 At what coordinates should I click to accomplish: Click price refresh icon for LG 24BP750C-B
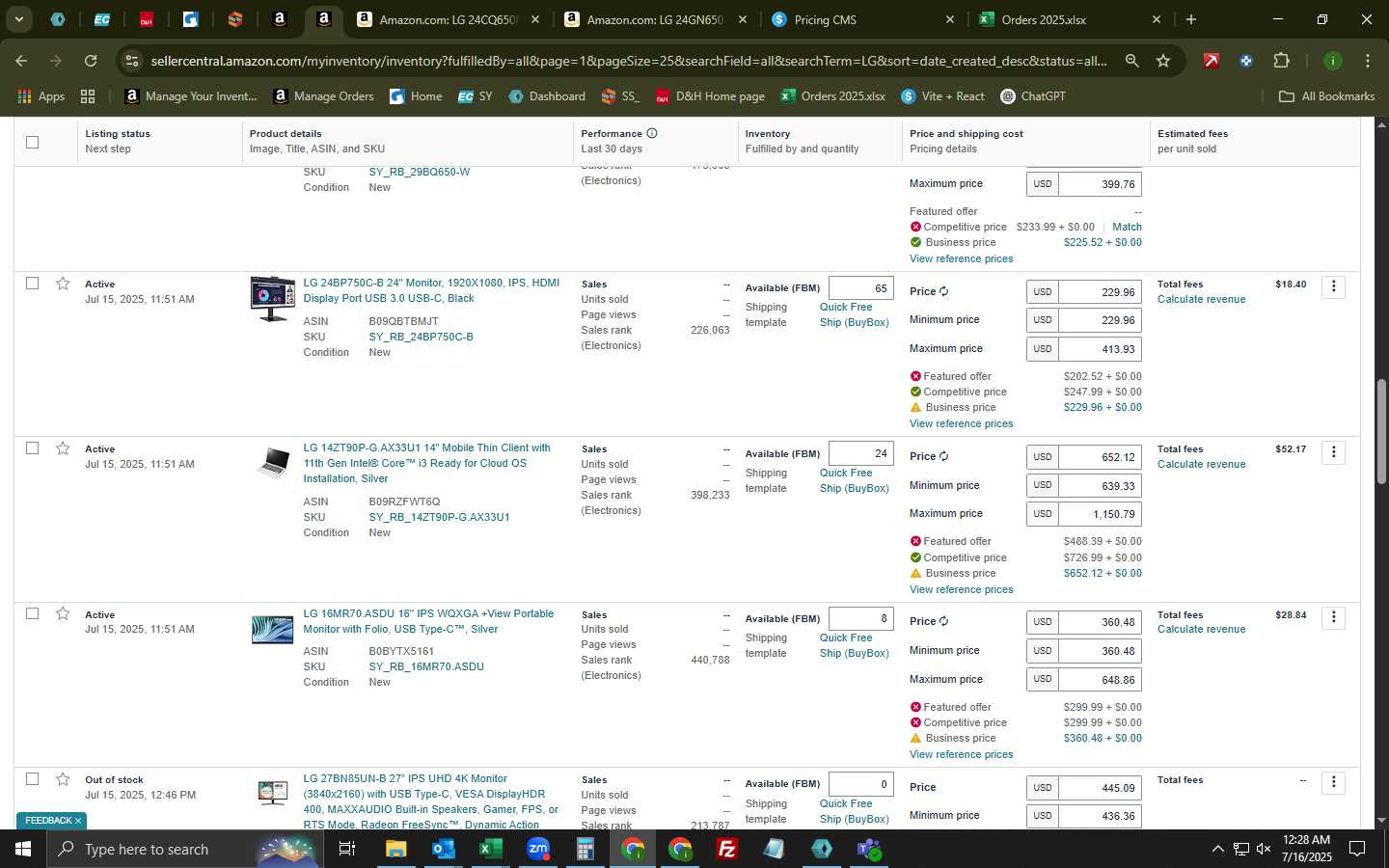(x=943, y=291)
